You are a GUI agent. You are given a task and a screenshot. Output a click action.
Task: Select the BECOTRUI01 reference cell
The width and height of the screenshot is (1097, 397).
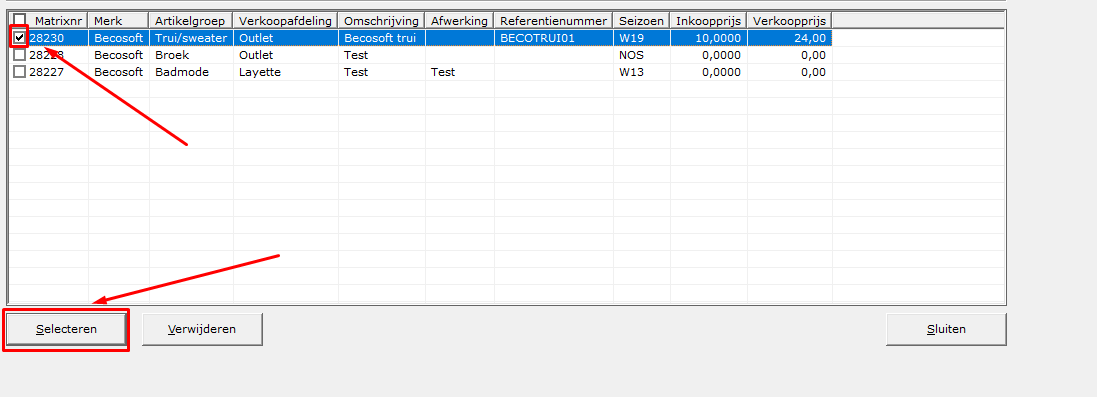(x=553, y=38)
